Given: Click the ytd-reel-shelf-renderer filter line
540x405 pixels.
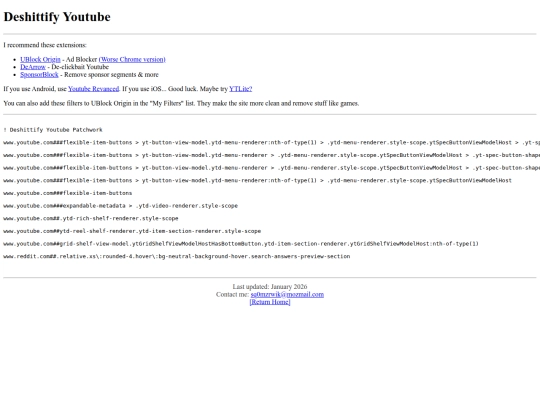Looking at the screenshot, I should (x=132, y=231).
